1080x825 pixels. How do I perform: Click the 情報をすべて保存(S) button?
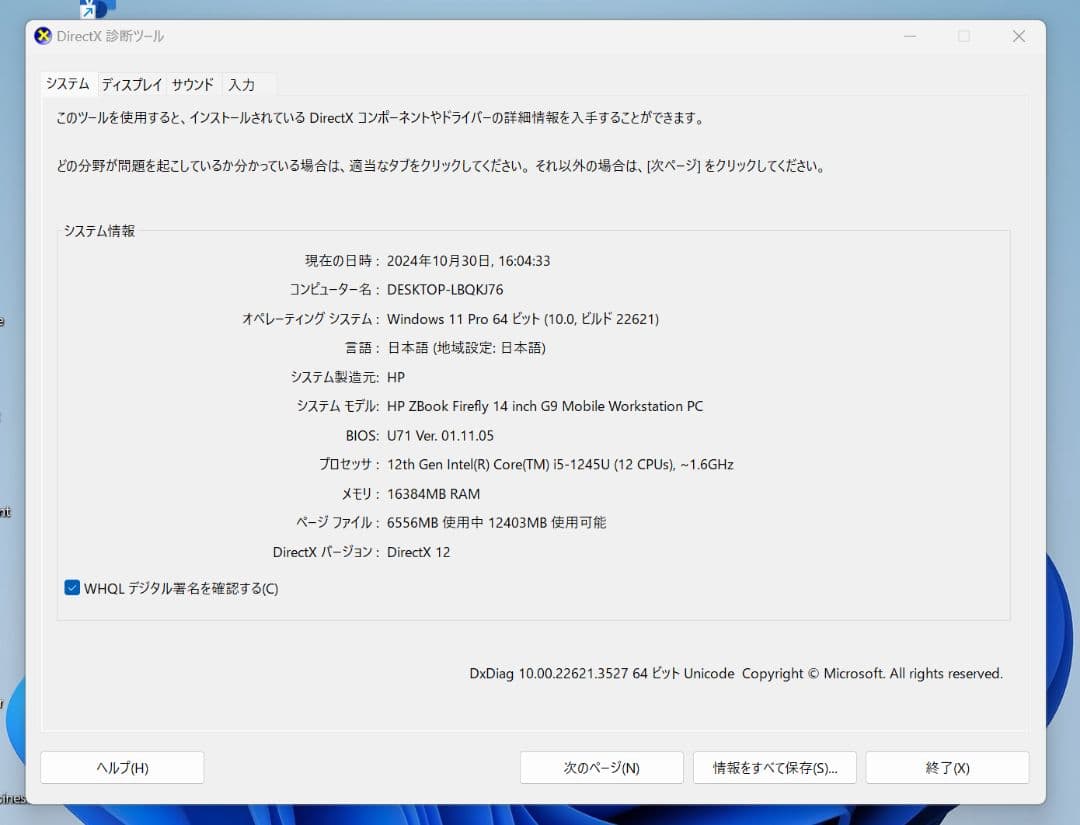[x=774, y=767]
